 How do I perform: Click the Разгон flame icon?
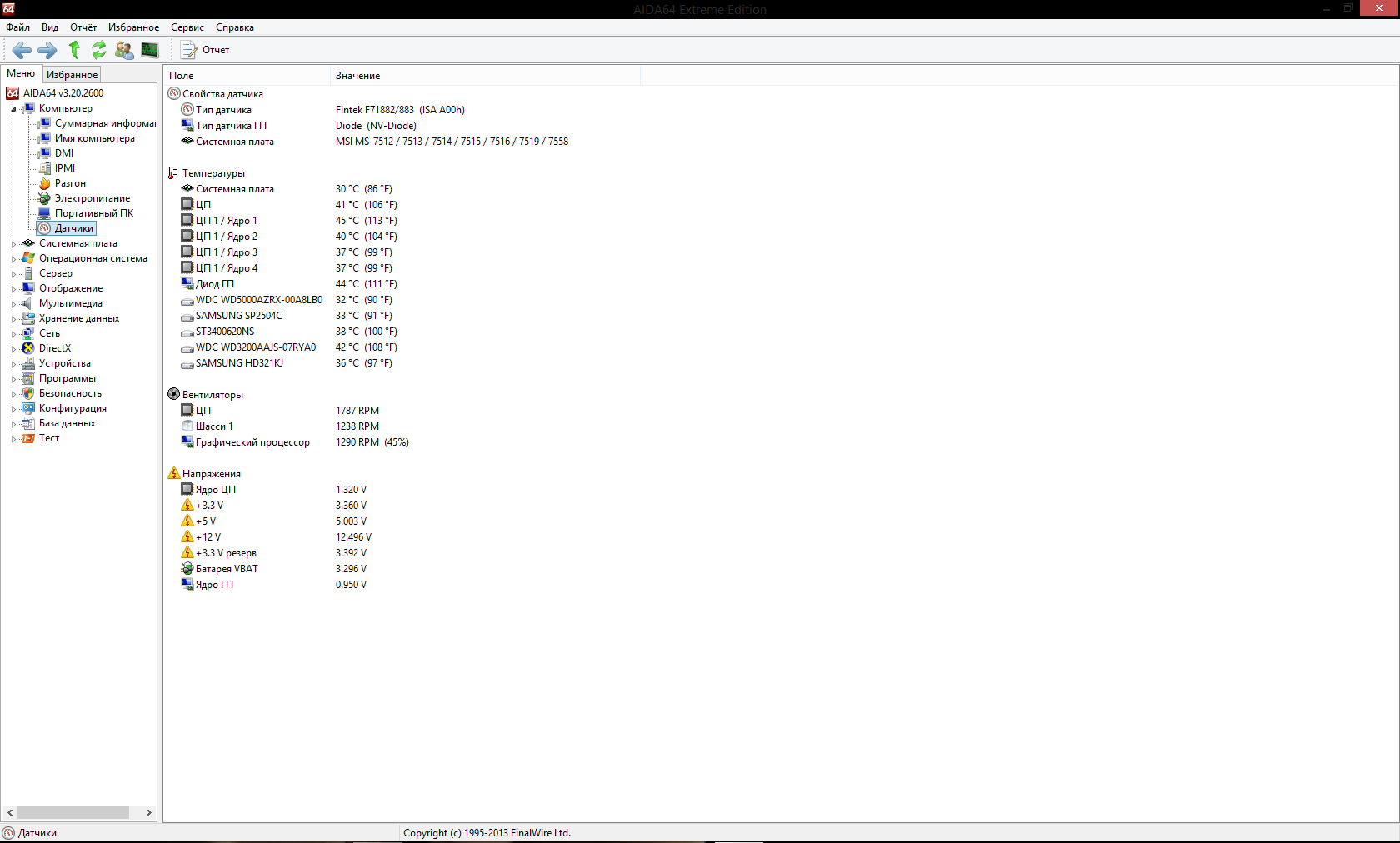click(45, 183)
